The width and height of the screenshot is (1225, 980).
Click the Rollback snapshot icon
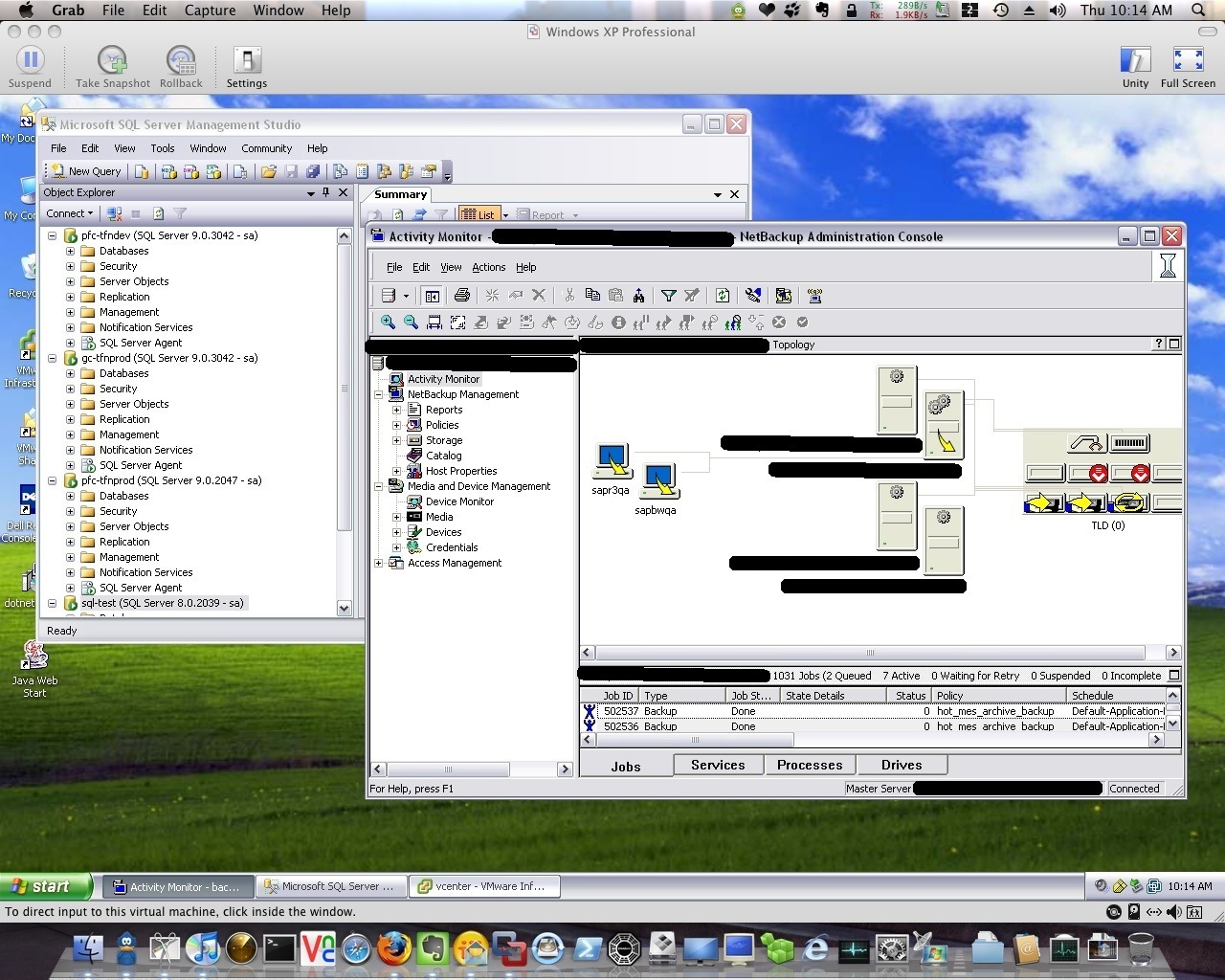pyautogui.click(x=181, y=60)
